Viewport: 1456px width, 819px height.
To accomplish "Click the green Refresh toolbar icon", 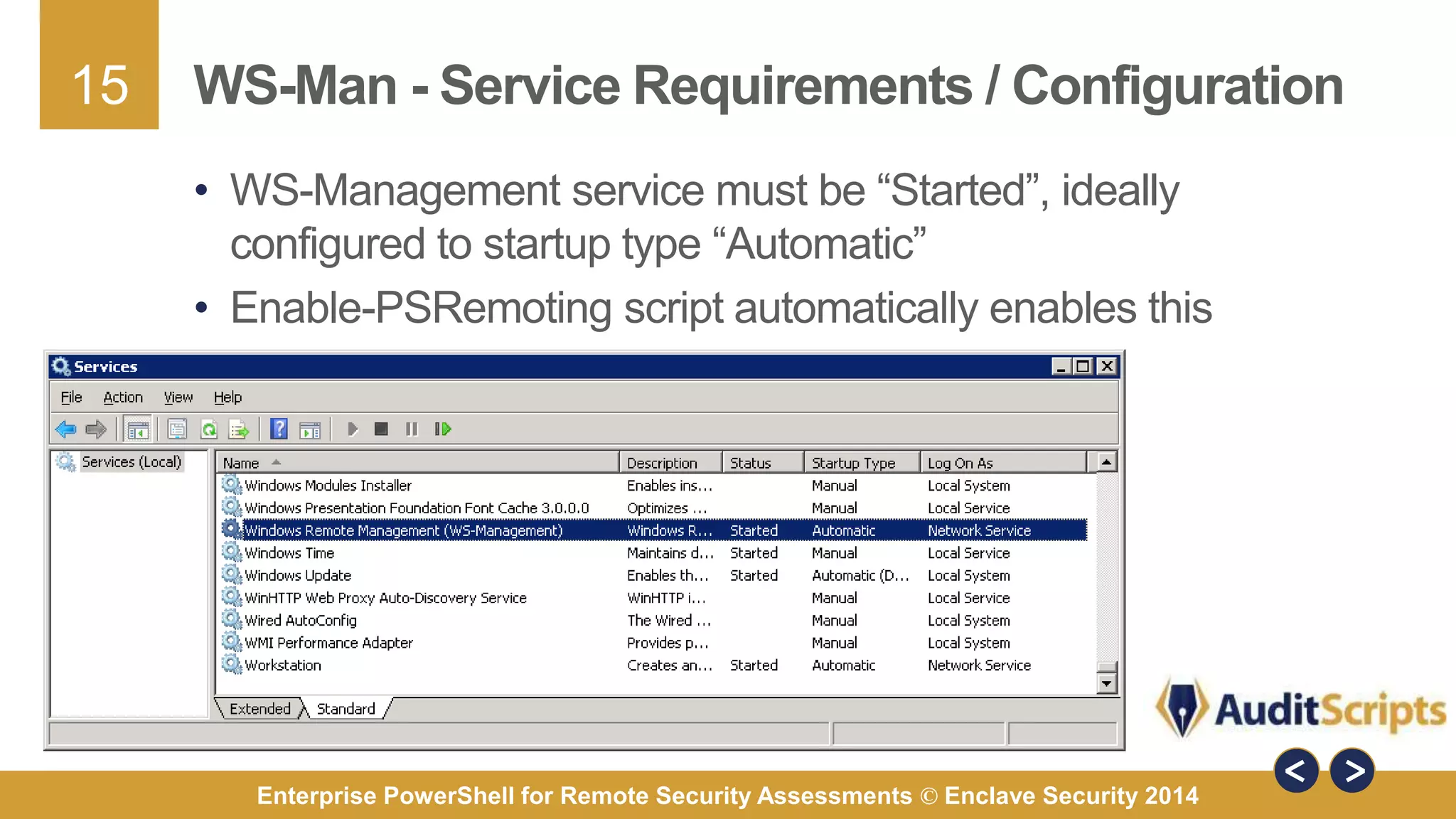I will 208,429.
